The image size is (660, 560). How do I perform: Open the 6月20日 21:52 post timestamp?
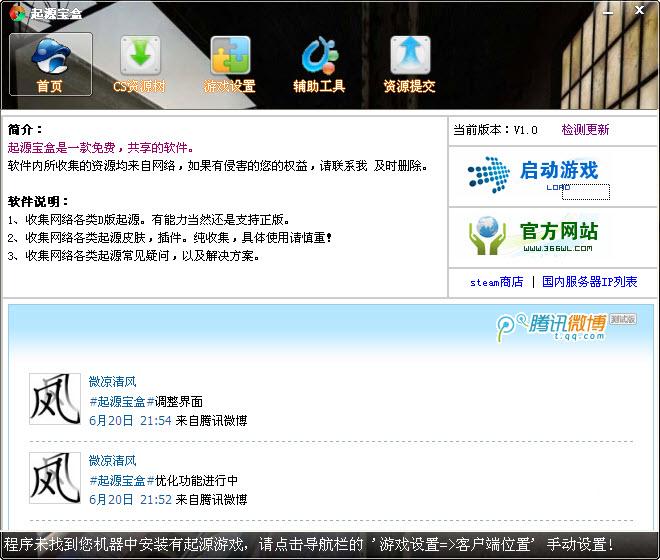[x=130, y=500]
